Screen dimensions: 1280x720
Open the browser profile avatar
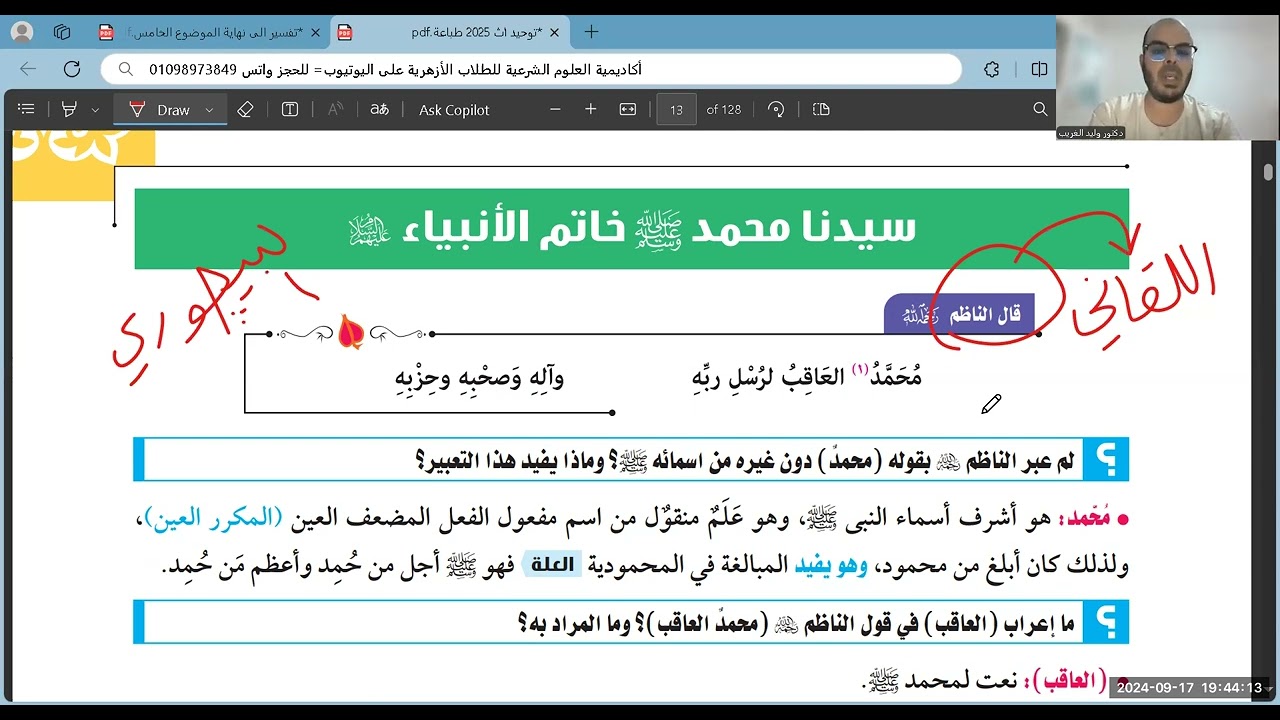pyautogui.click(x=21, y=32)
